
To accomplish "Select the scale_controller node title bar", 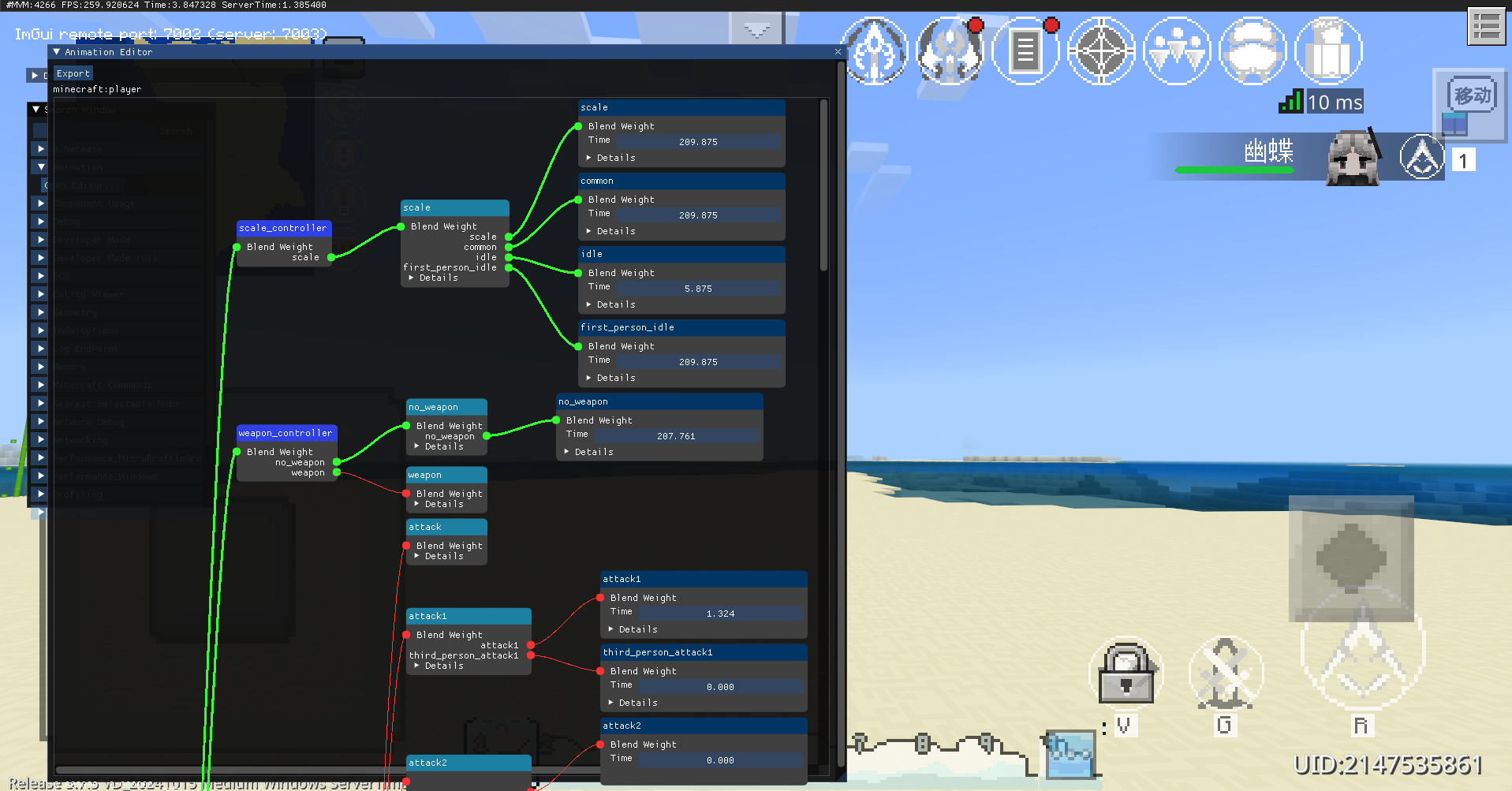I will (284, 228).
